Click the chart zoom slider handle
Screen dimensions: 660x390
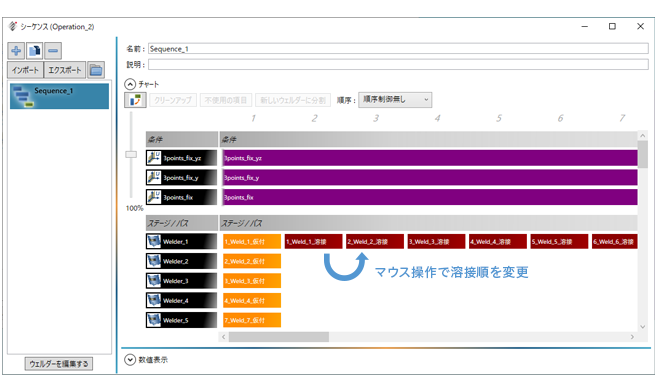click(x=131, y=154)
